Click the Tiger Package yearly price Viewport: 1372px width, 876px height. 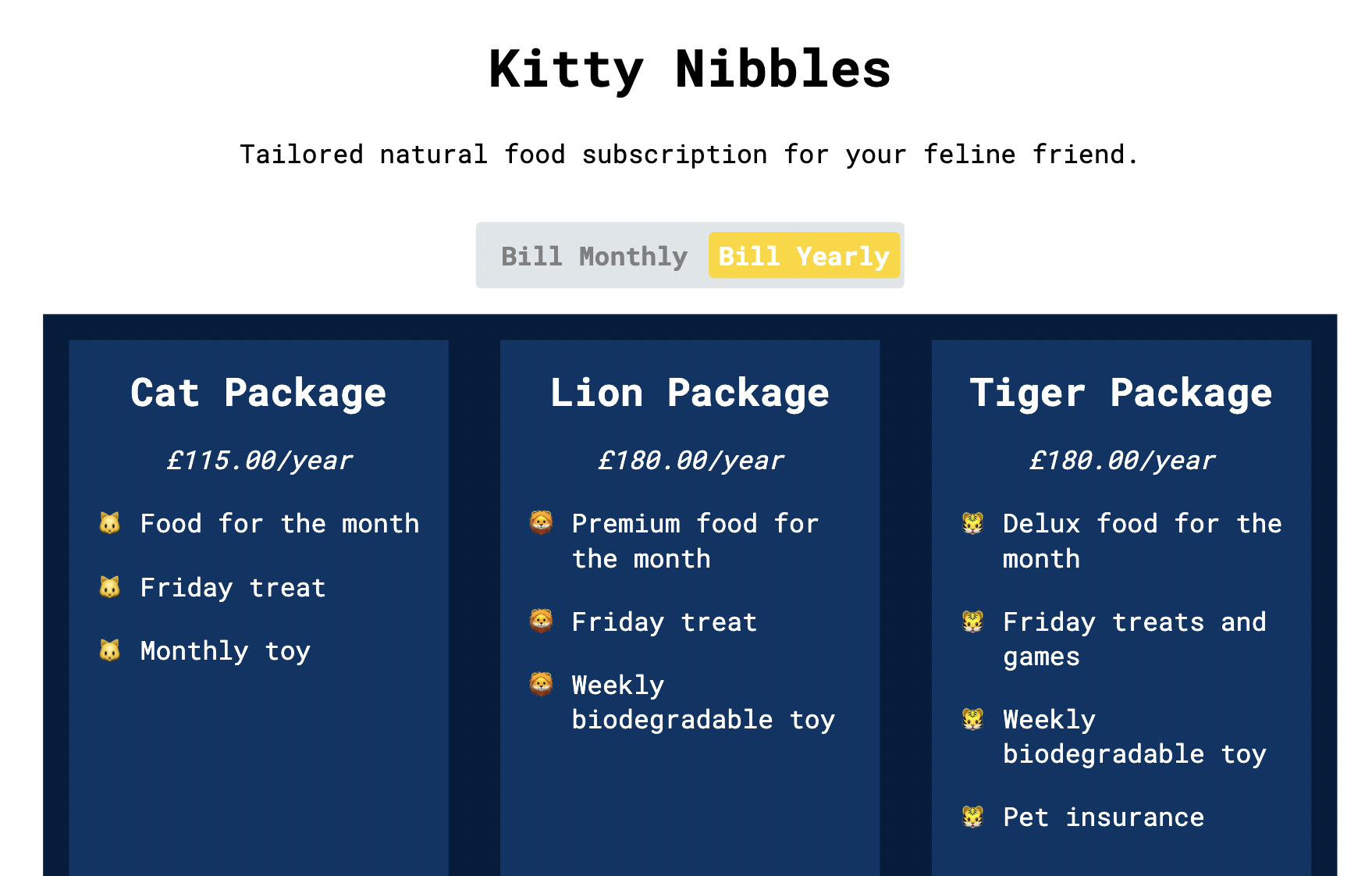coord(1121,461)
